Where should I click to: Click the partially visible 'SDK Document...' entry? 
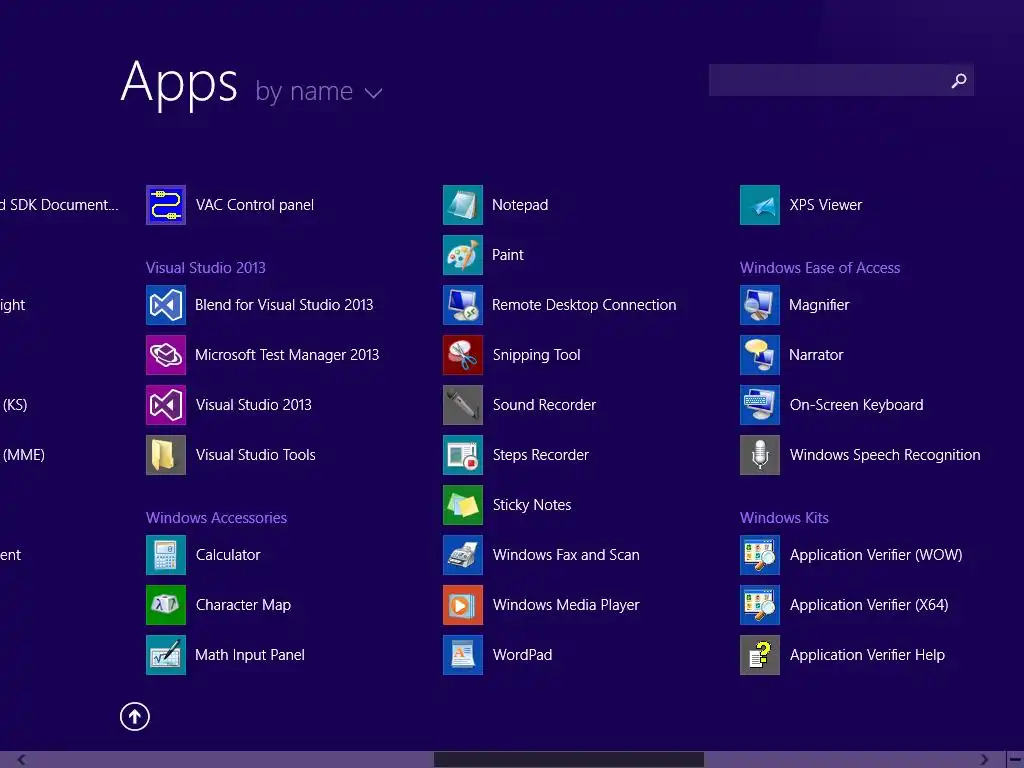59,205
